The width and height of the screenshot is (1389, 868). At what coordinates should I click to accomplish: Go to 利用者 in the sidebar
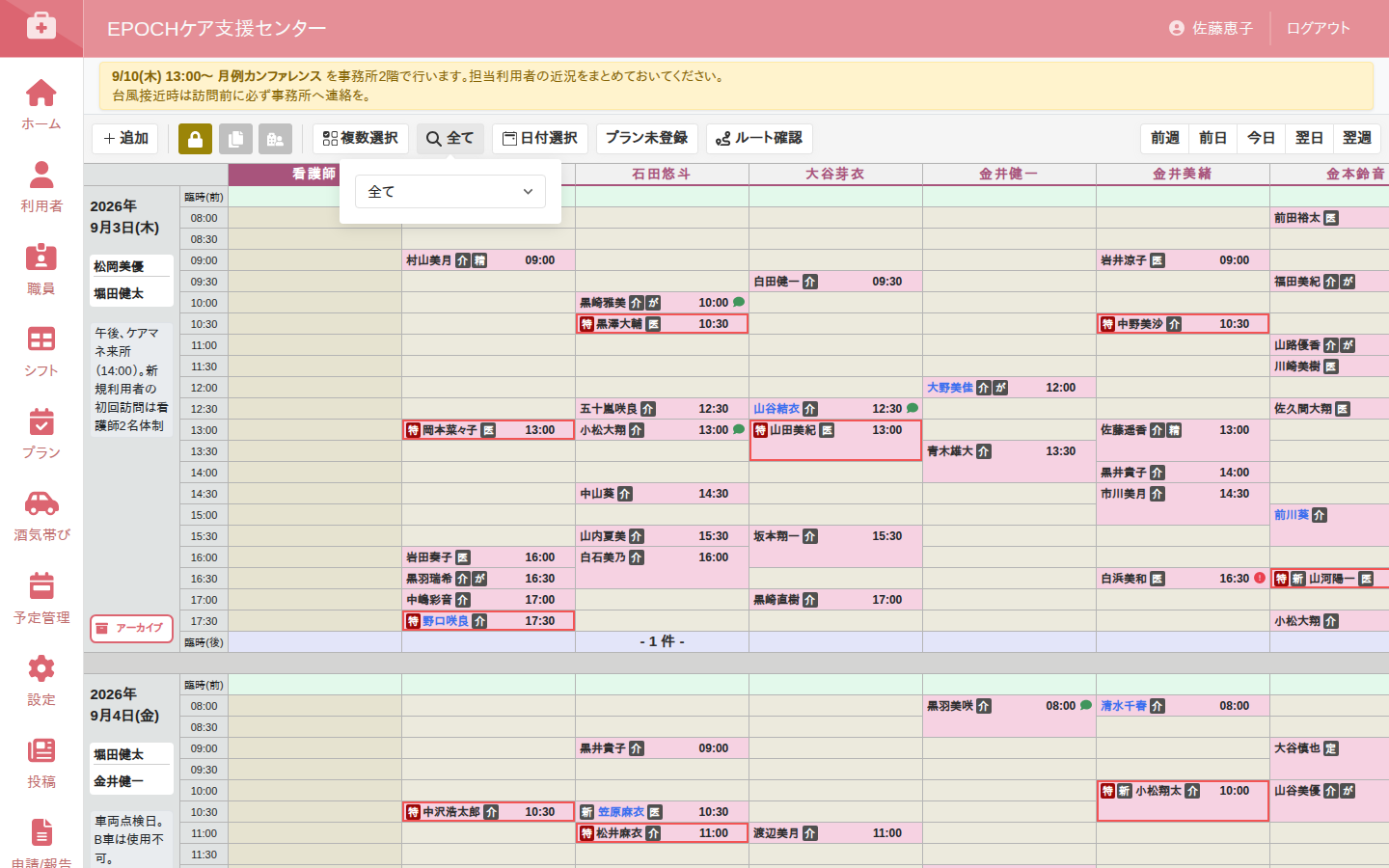[x=41, y=187]
